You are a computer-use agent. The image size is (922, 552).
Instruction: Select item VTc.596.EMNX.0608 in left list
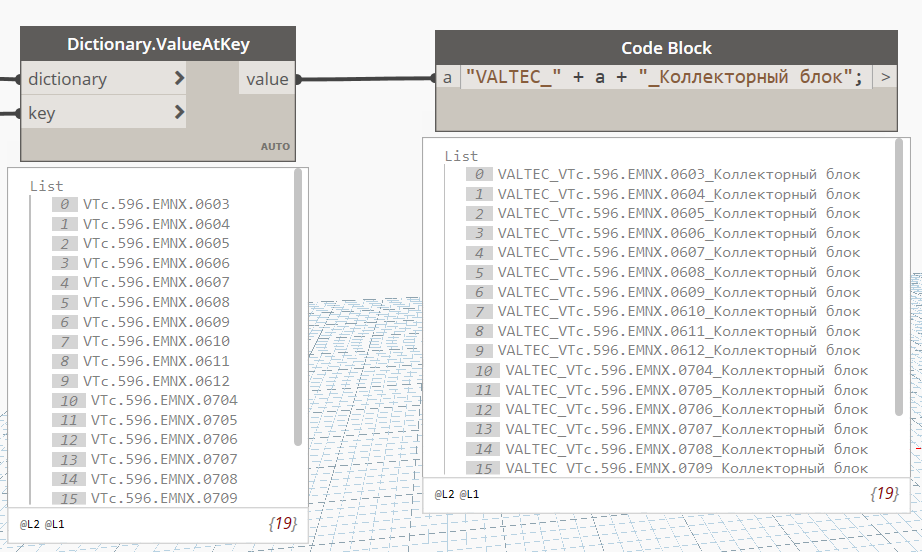(156, 302)
